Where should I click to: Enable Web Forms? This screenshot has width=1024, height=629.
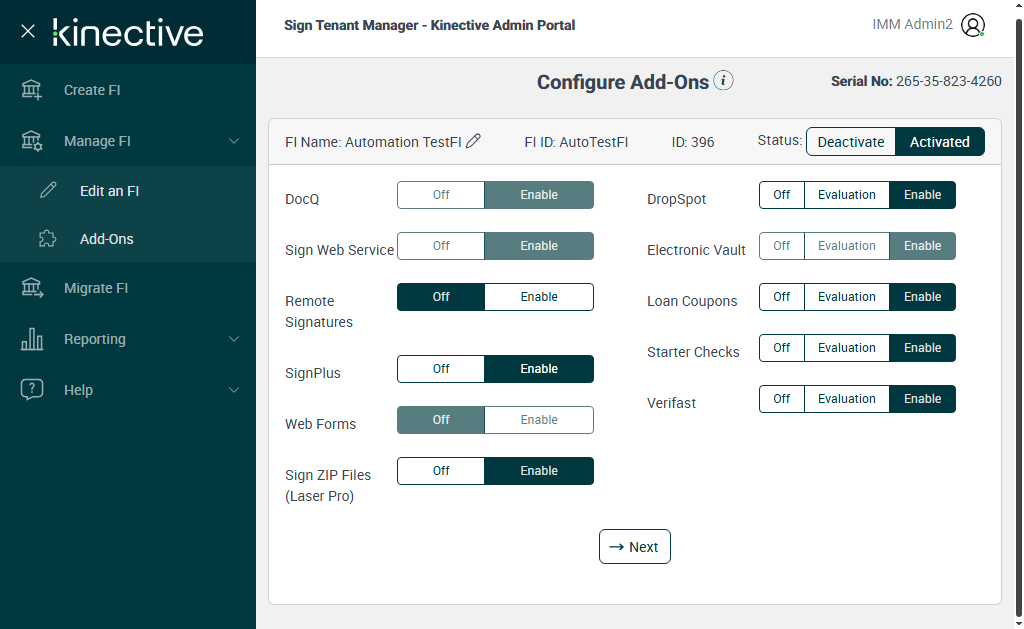(x=539, y=419)
